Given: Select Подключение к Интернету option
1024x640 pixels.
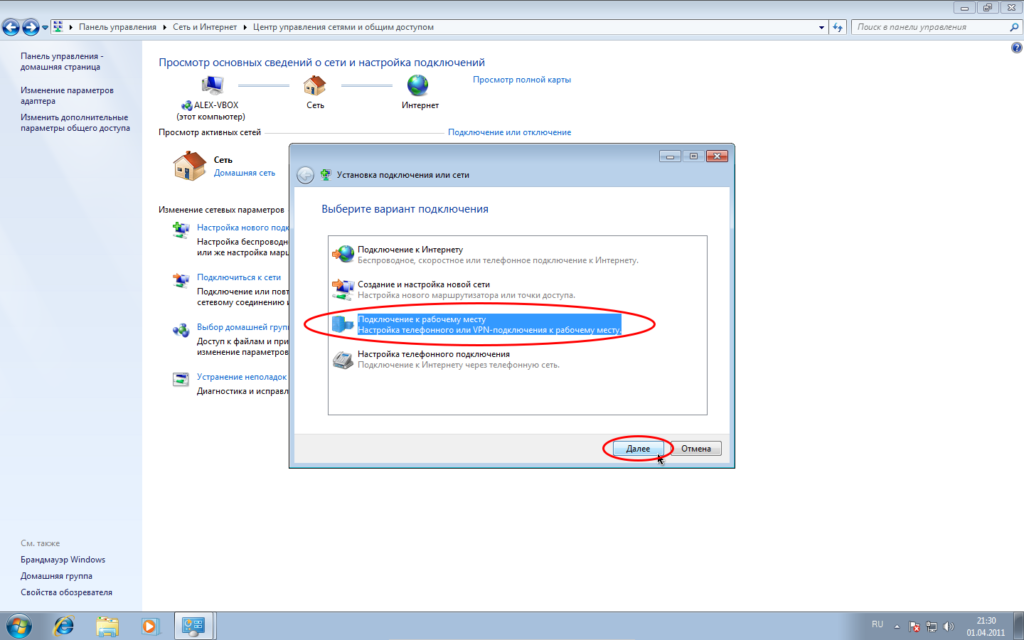Looking at the screenshot, I should [410, 249].
